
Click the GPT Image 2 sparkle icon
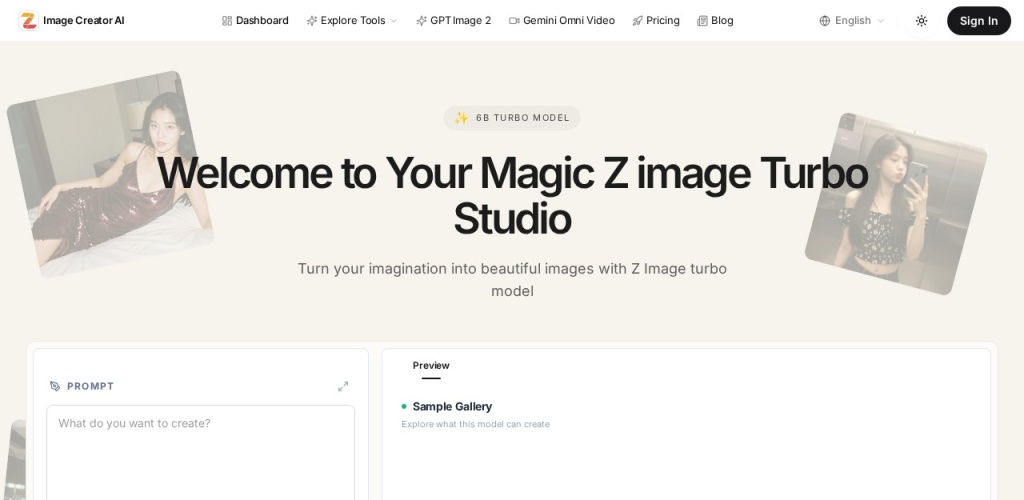click(422, 21)
